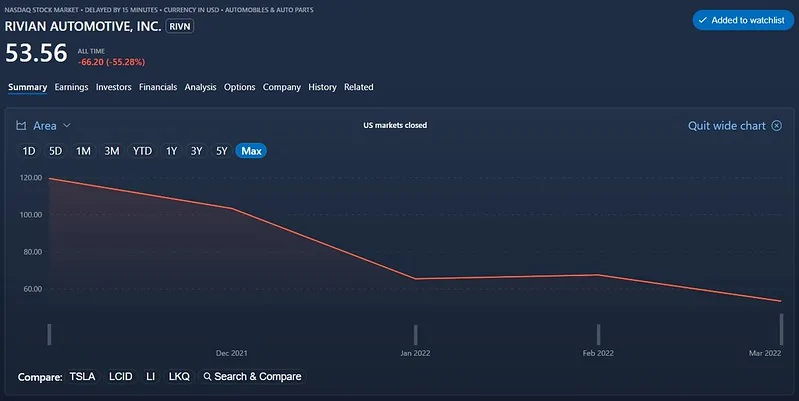Compare with TSLA
The height and width of the screenshot is (401, 799).
pyautogui.click(x=83, y=377)
